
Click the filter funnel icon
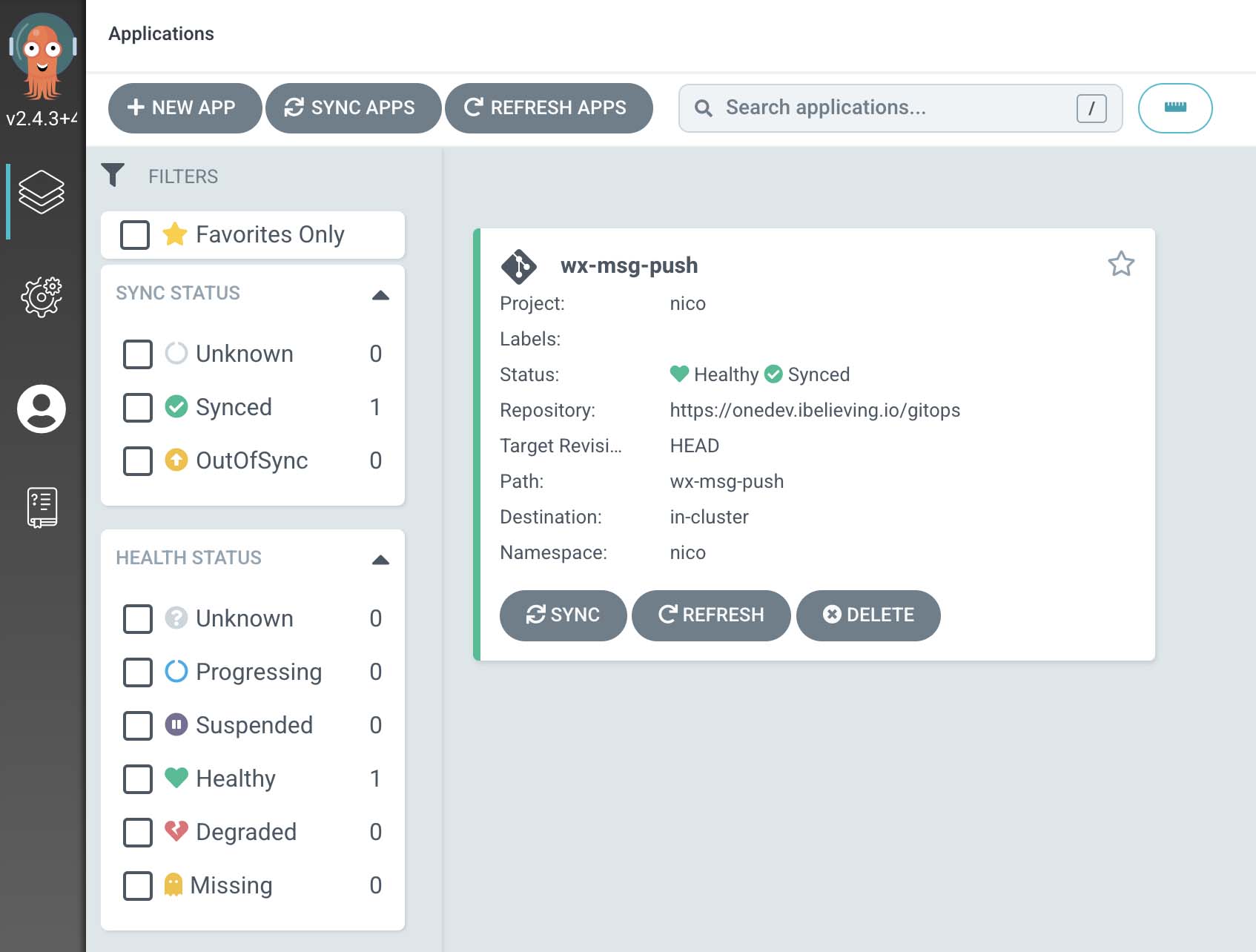[113, 175]
